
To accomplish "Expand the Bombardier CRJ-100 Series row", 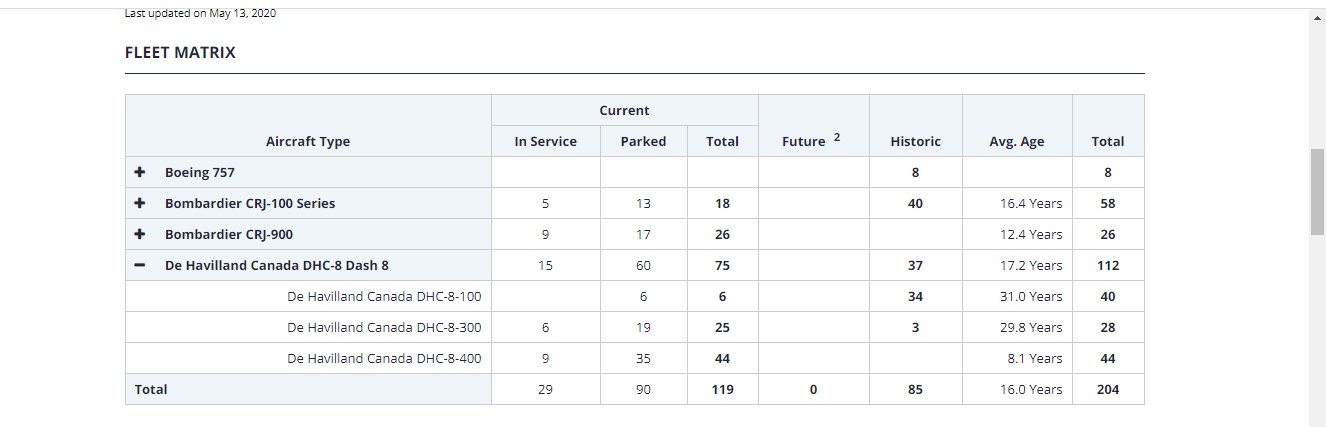I will 140,203.
